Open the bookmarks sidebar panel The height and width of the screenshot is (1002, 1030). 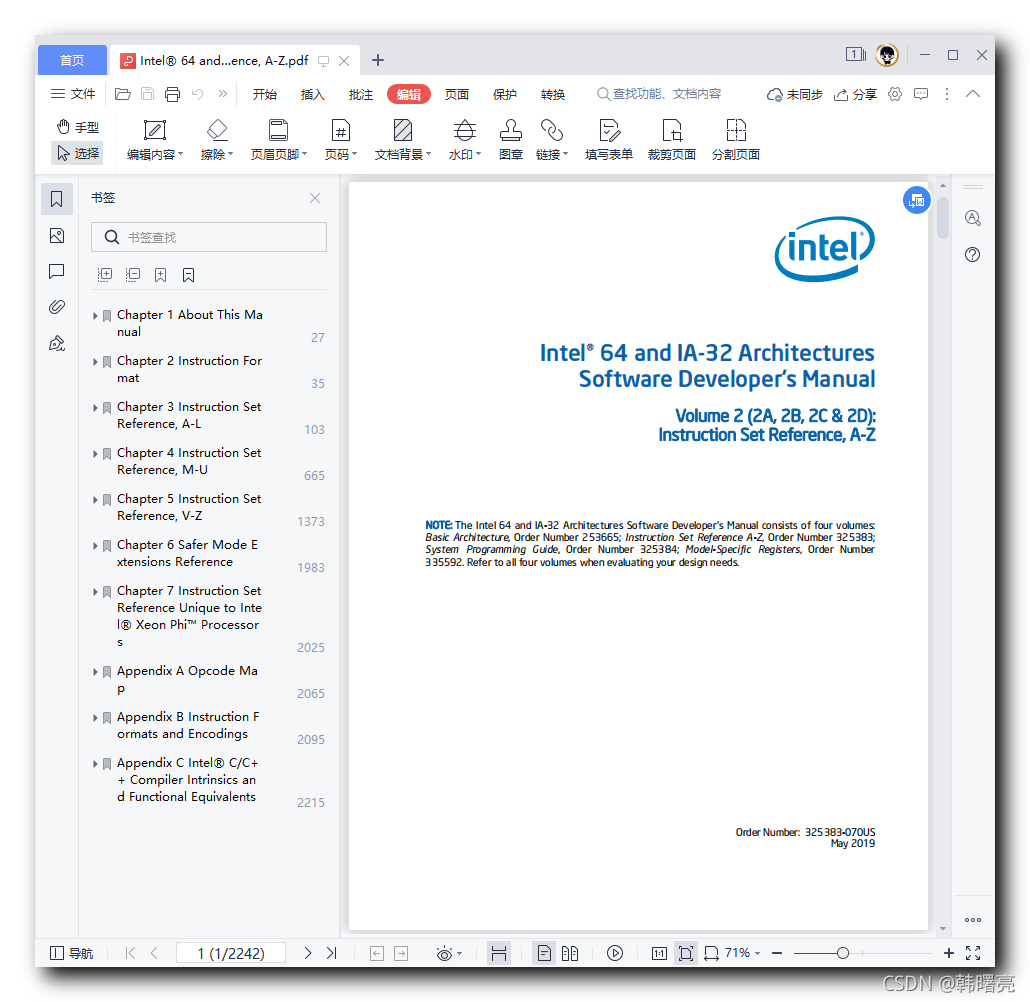click(x=56, y=199)
